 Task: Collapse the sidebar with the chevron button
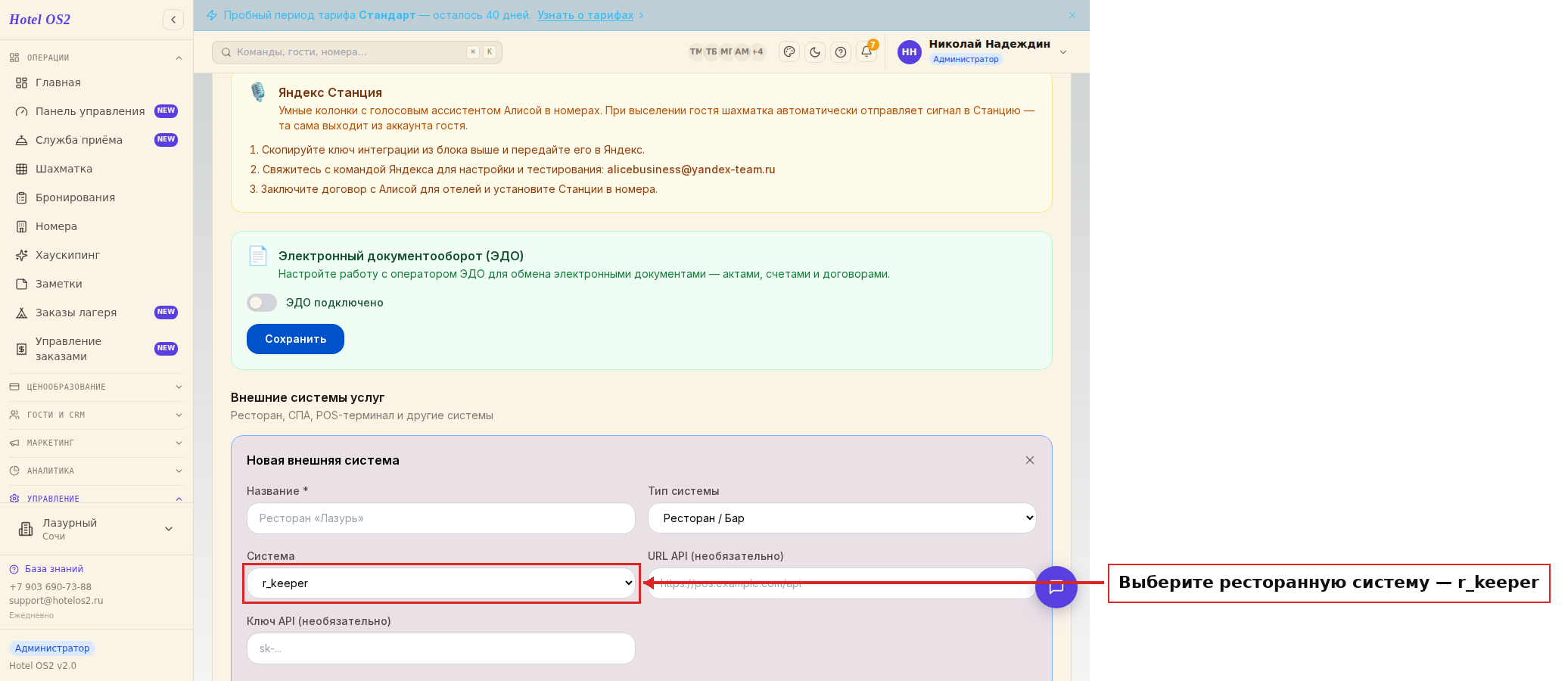tap(173, 20)
